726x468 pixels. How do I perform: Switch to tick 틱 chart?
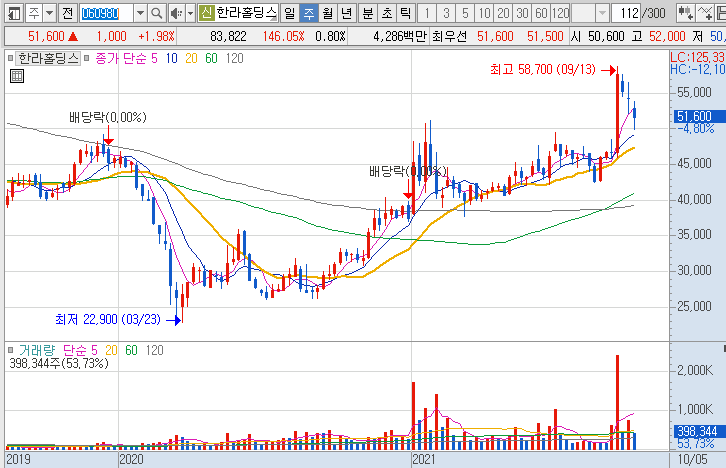(405, 13)
